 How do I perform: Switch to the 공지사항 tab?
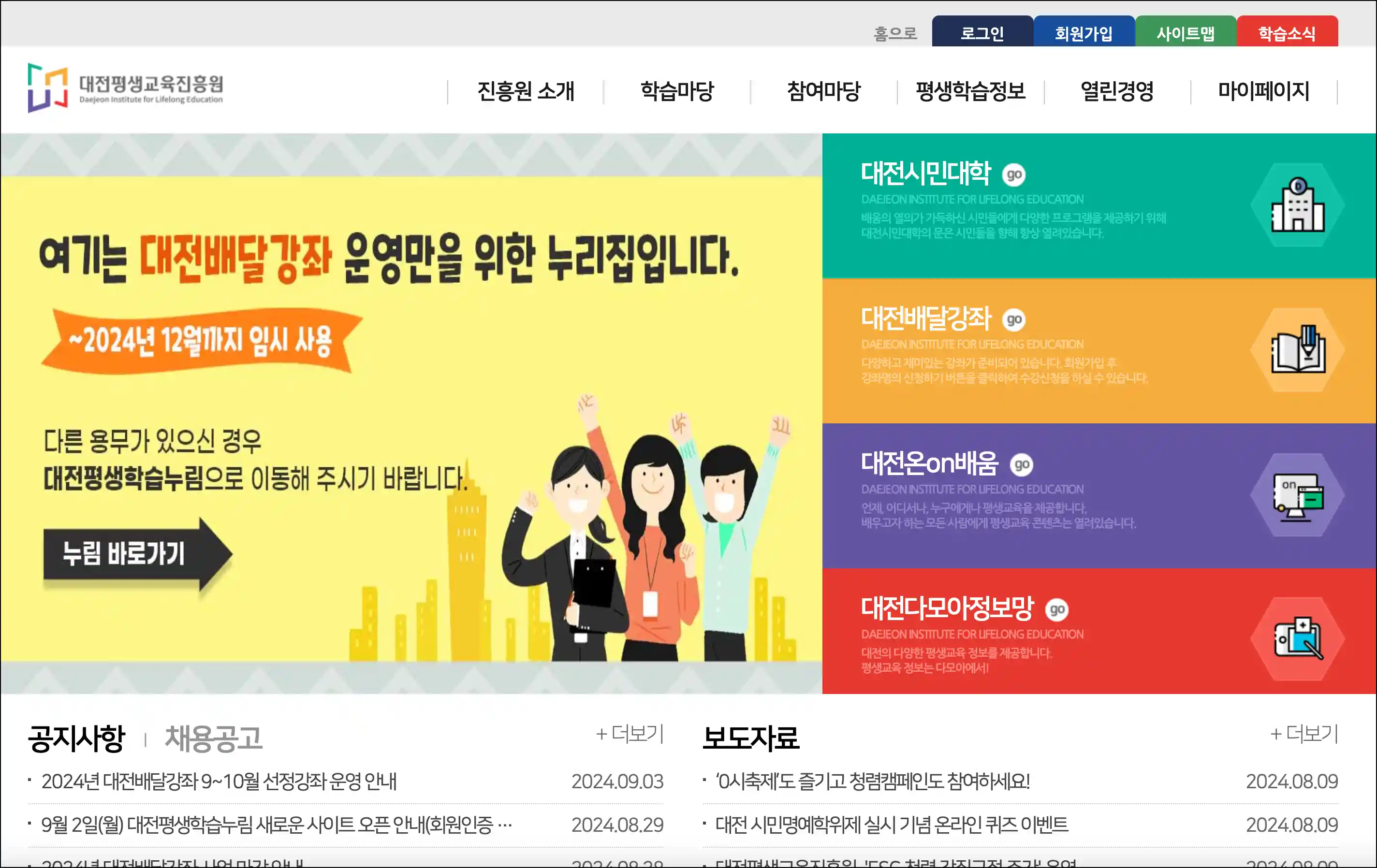tap(76, 738)
